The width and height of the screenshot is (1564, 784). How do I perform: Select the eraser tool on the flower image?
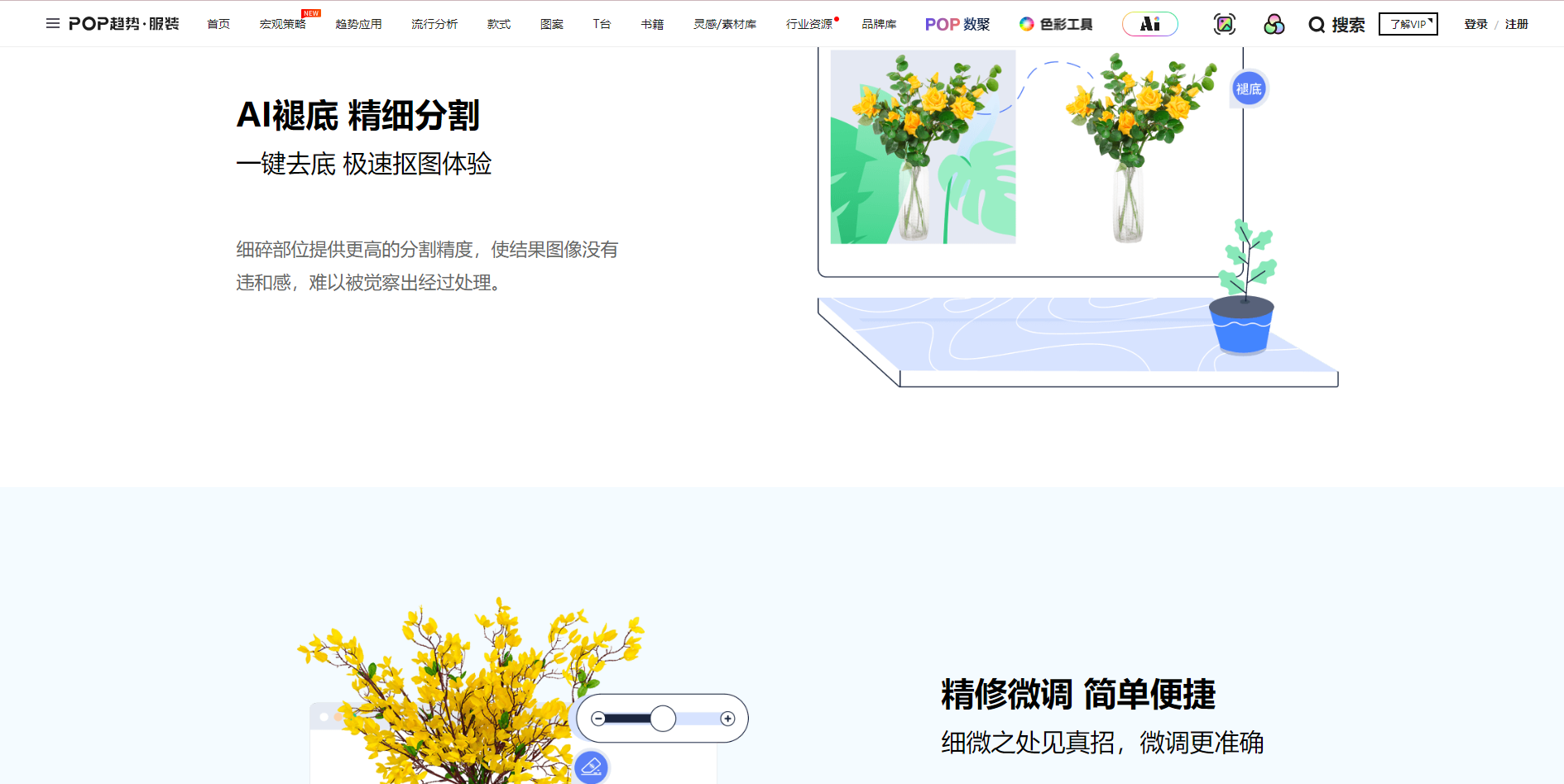pos(591,767)
